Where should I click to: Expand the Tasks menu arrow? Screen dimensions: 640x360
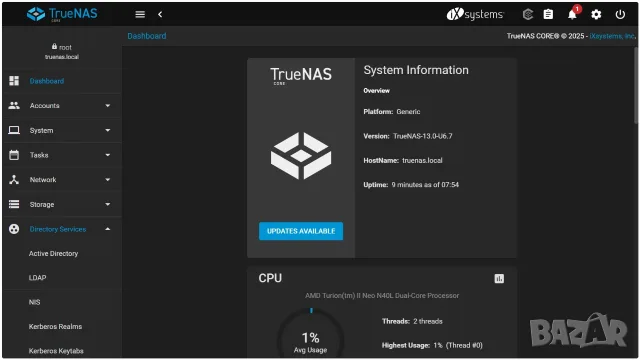pyautogui.click(x=107, y=155)
